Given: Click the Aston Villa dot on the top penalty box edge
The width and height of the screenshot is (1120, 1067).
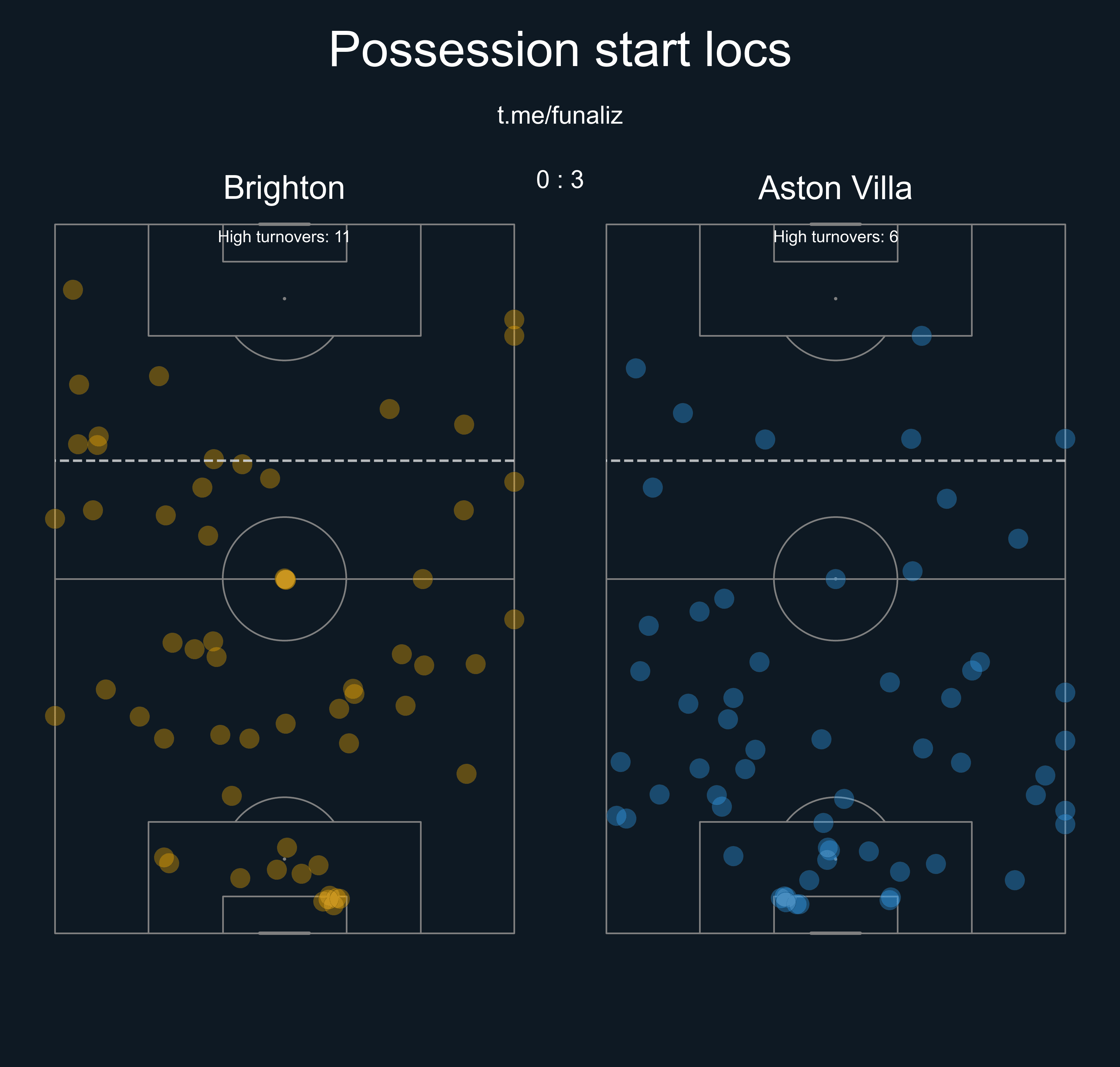Looking at the screenshot, I should tap(921, 336).
